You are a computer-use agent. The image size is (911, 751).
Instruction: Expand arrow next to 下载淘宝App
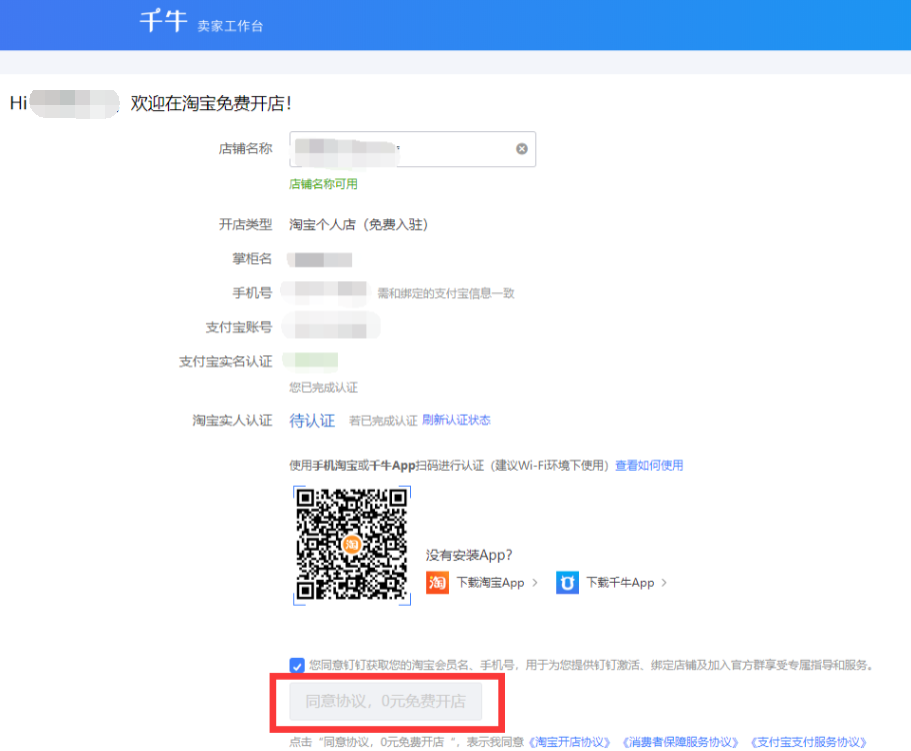[x=535, y=582]
